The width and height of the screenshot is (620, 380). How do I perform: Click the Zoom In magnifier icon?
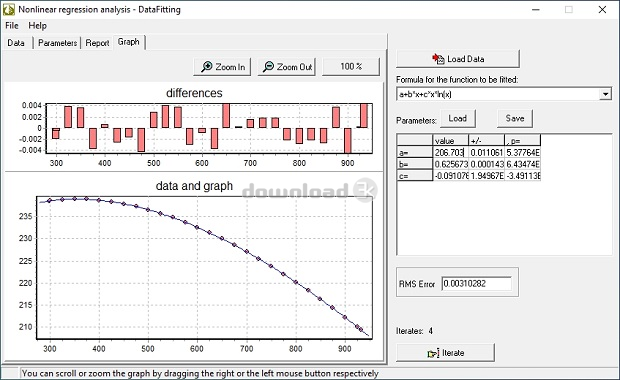(206, 67)
